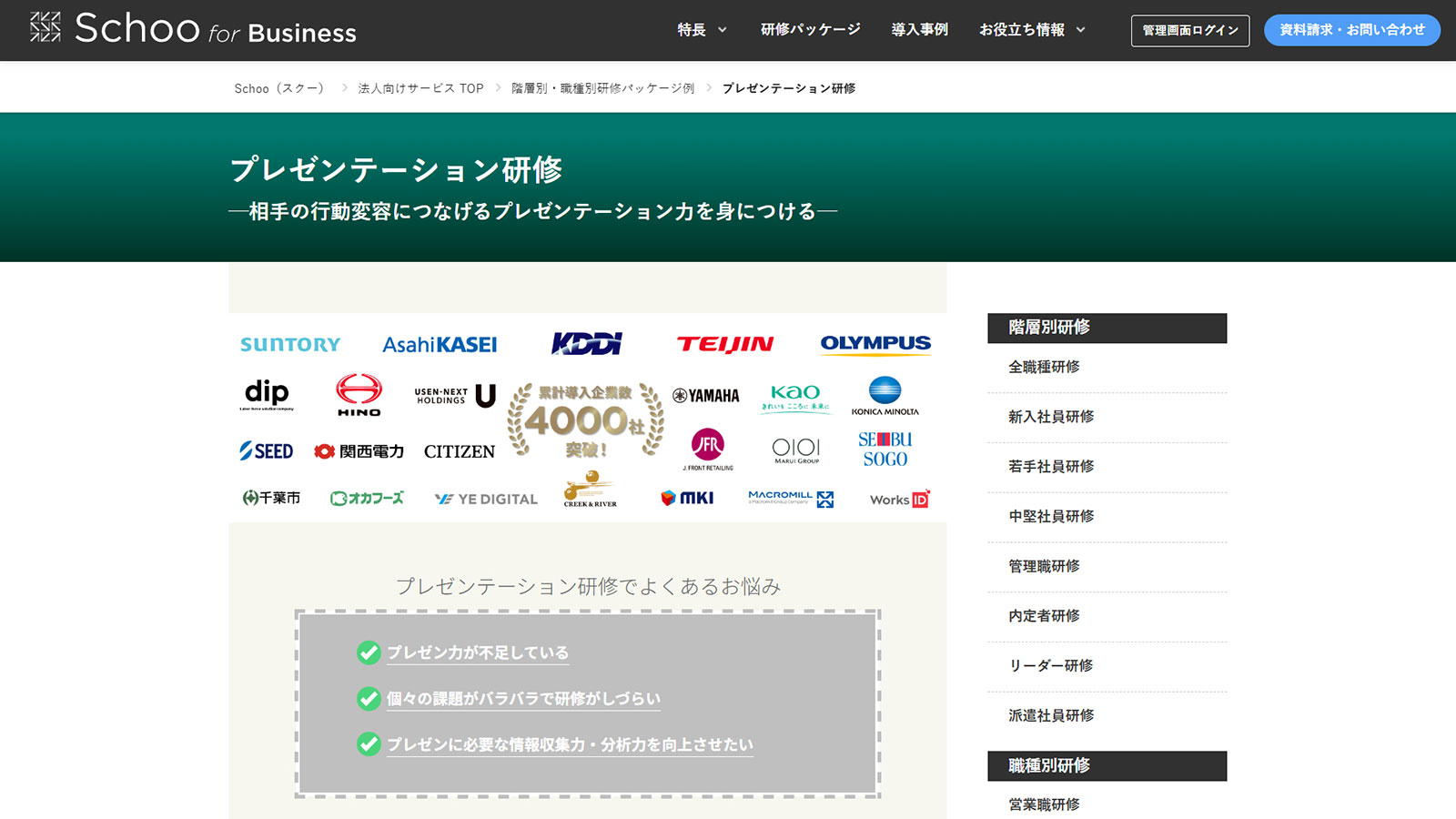Click the 職種別研修 sidebar header

[1107, 766]
